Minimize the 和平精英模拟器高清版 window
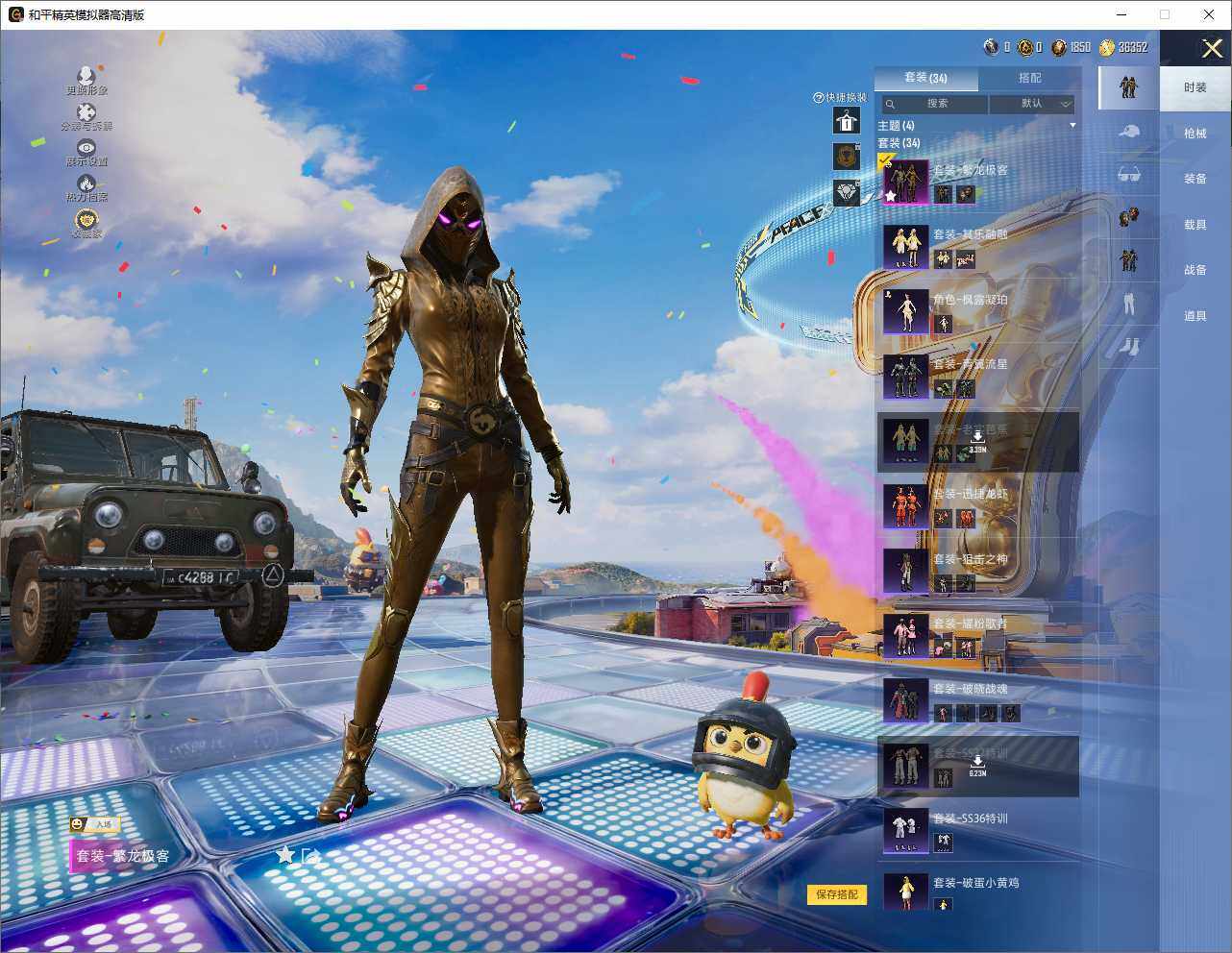Image resolution: width=1232 pixels, height=953 pixels. (x=1122, y=14)
